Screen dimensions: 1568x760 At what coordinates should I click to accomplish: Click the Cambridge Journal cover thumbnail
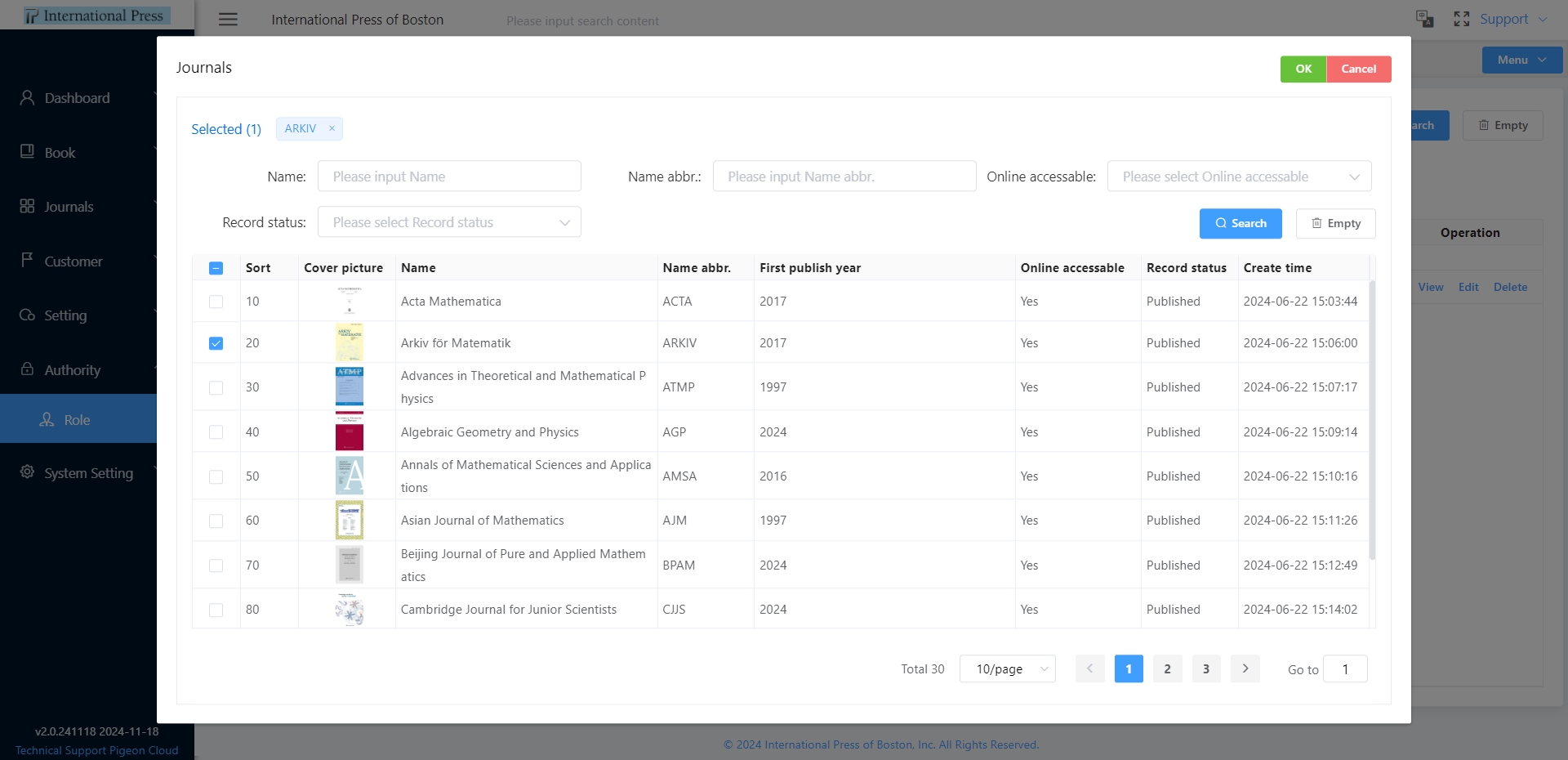tap(350, 609)
